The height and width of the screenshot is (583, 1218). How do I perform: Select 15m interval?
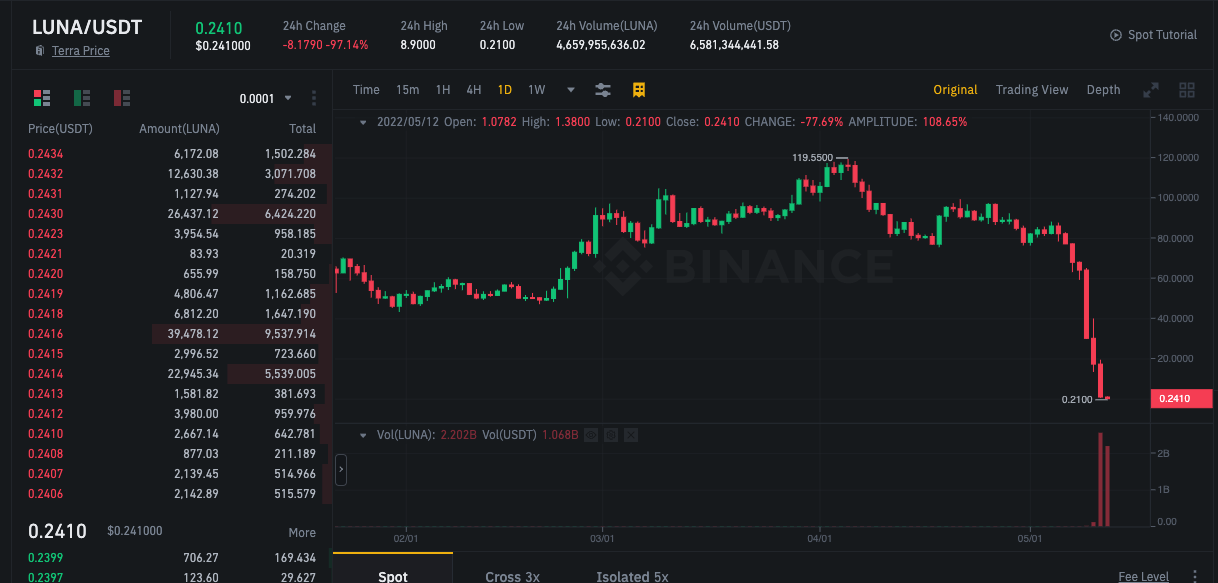tap(407, 90)
